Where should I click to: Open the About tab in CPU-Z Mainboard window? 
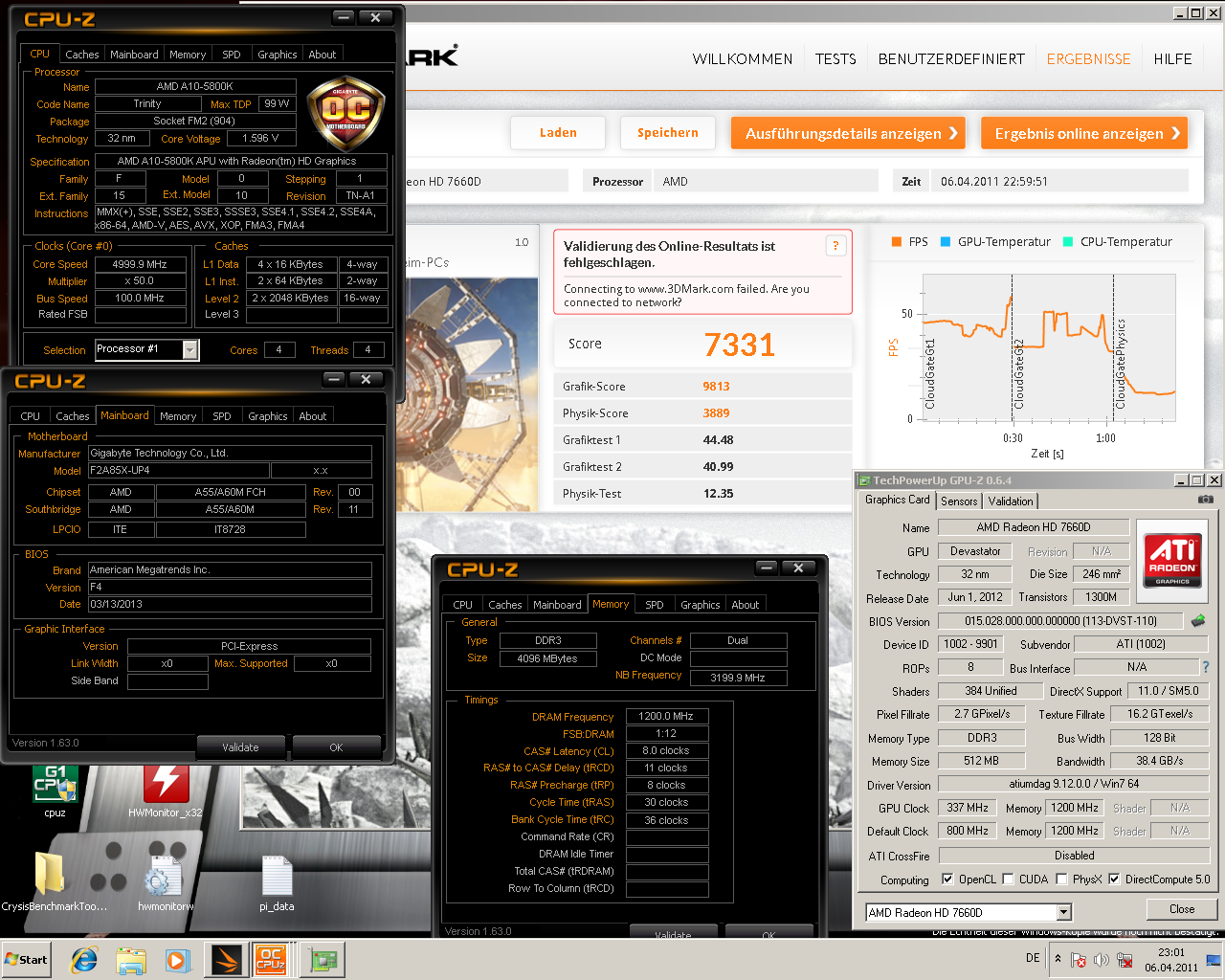click(x=313, y=416)
